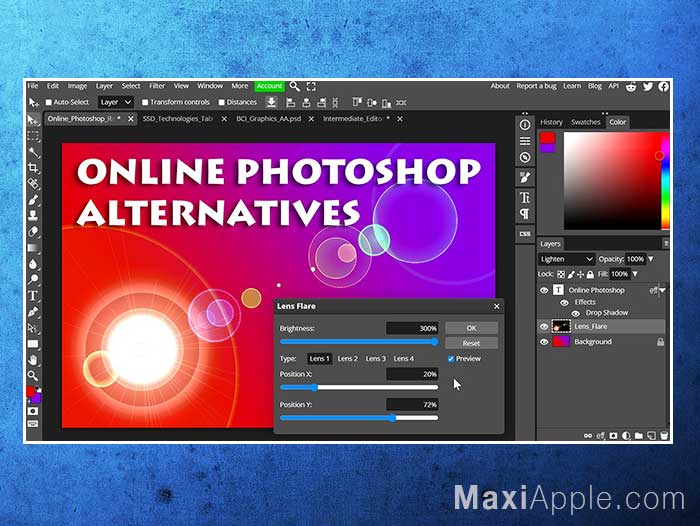
Task: Open the Lighten blend mode dropdown
Action: 567,259
